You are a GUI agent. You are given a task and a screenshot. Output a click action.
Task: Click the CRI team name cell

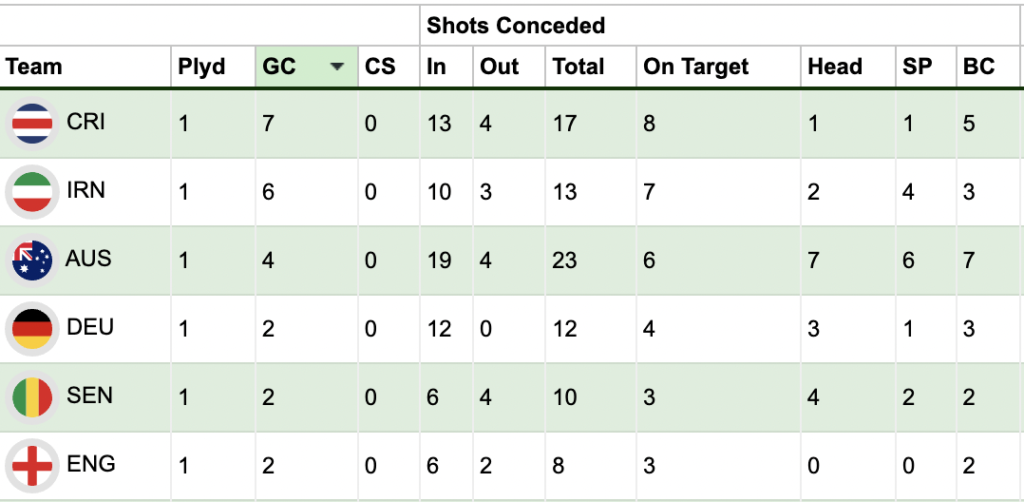click(86, 121)
